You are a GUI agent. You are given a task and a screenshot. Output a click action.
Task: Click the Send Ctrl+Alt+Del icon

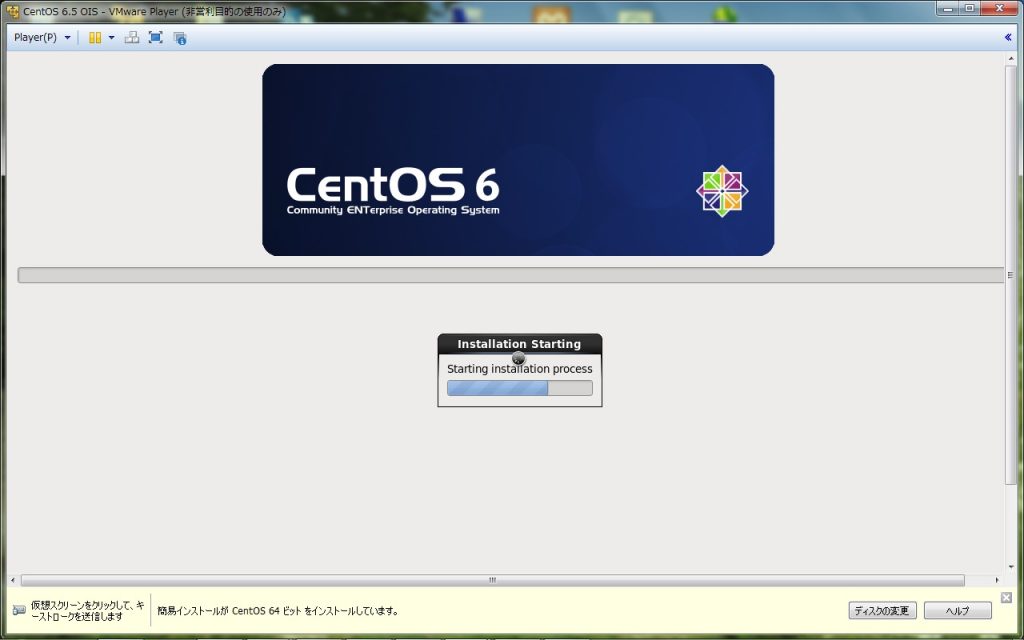(x=132, y=37)
